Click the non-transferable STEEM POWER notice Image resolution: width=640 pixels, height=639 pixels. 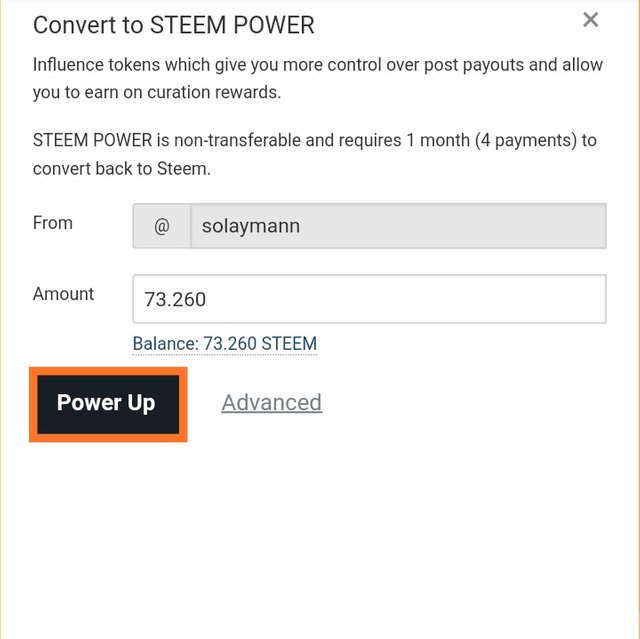tap(314, 154)
